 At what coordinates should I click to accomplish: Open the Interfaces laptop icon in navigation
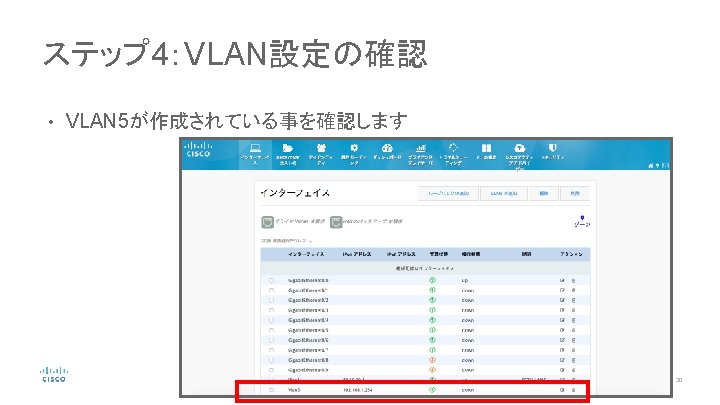[255, 148]
